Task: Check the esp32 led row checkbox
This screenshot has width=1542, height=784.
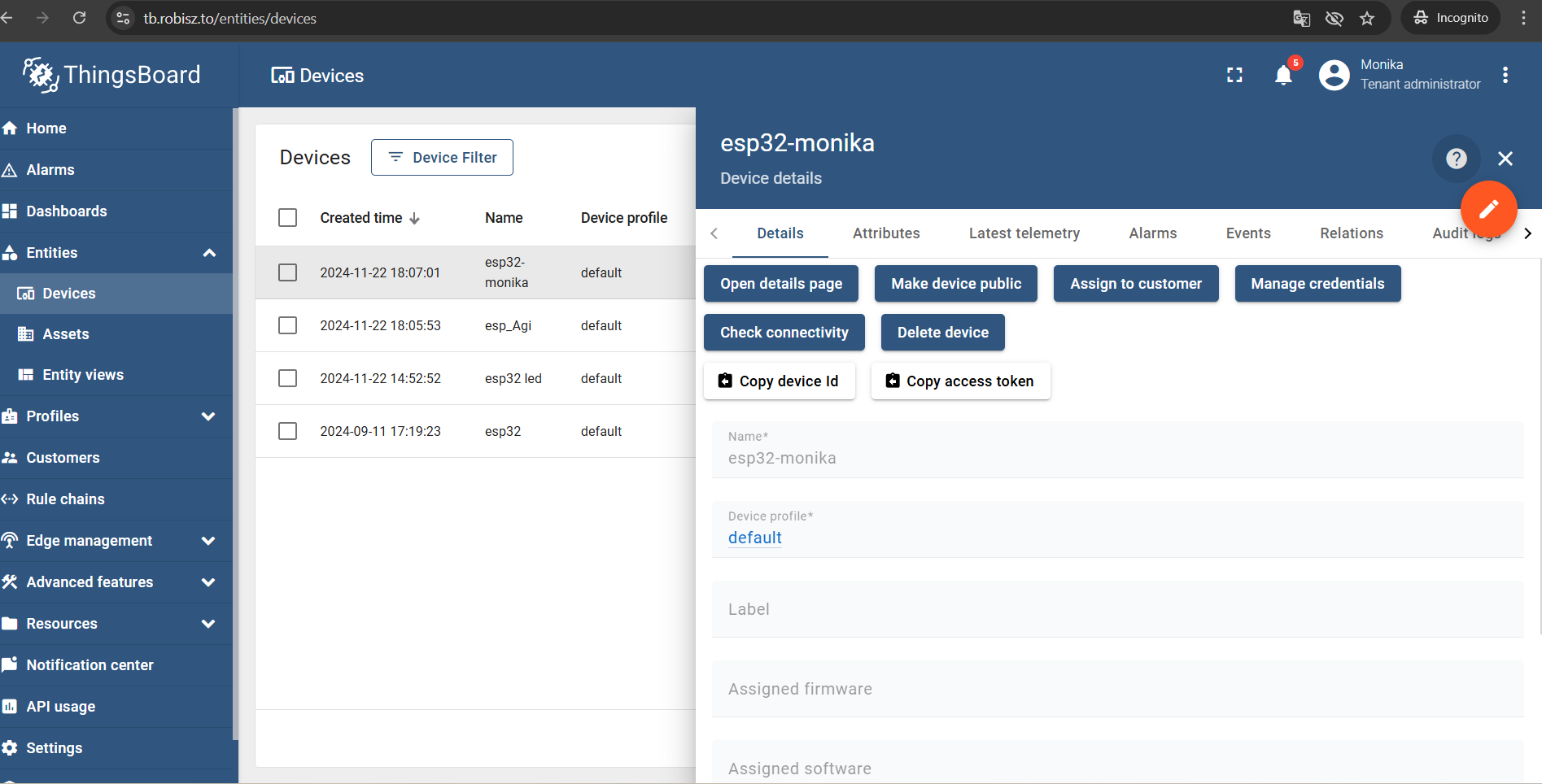Action: coord(288,378)
